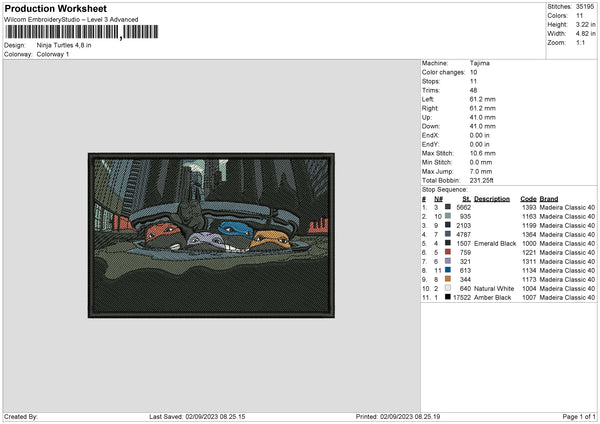Select the Natural White color swatch

(x=448, y=288)
